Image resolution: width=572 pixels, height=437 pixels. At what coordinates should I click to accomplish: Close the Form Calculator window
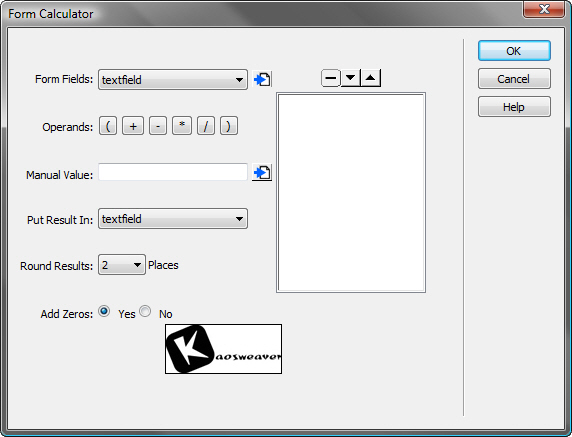click(544, 9)
